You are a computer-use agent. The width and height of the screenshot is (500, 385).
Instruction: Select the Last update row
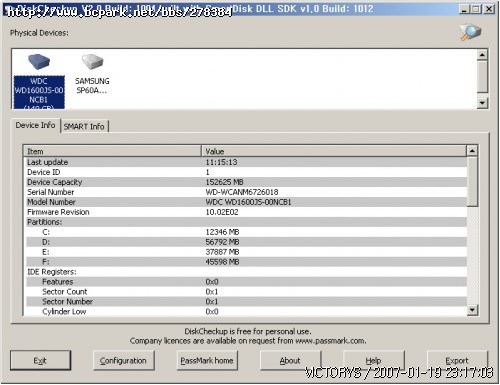point(247,162)
